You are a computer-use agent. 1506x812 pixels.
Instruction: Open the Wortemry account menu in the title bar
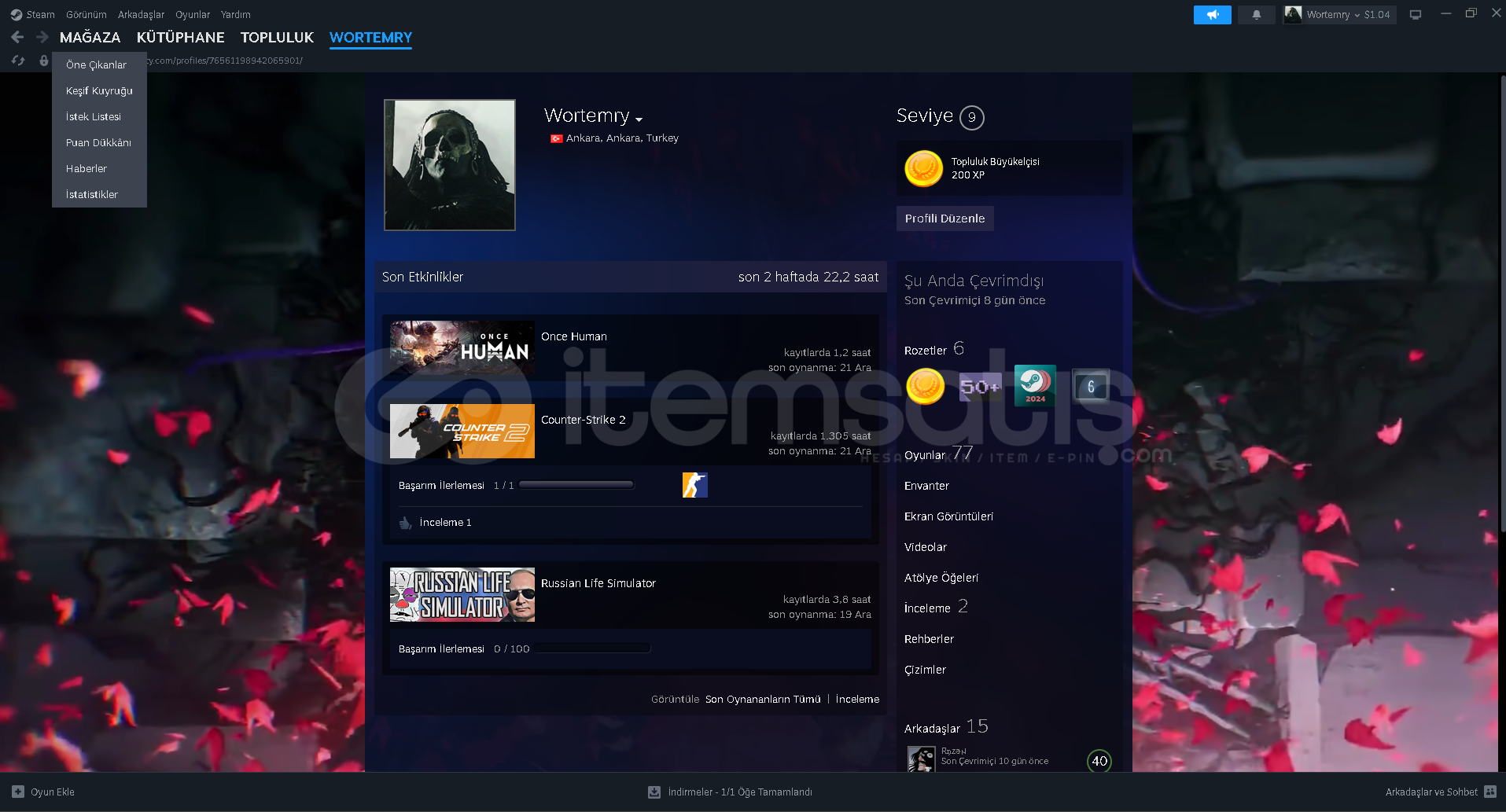[1340, 14]
